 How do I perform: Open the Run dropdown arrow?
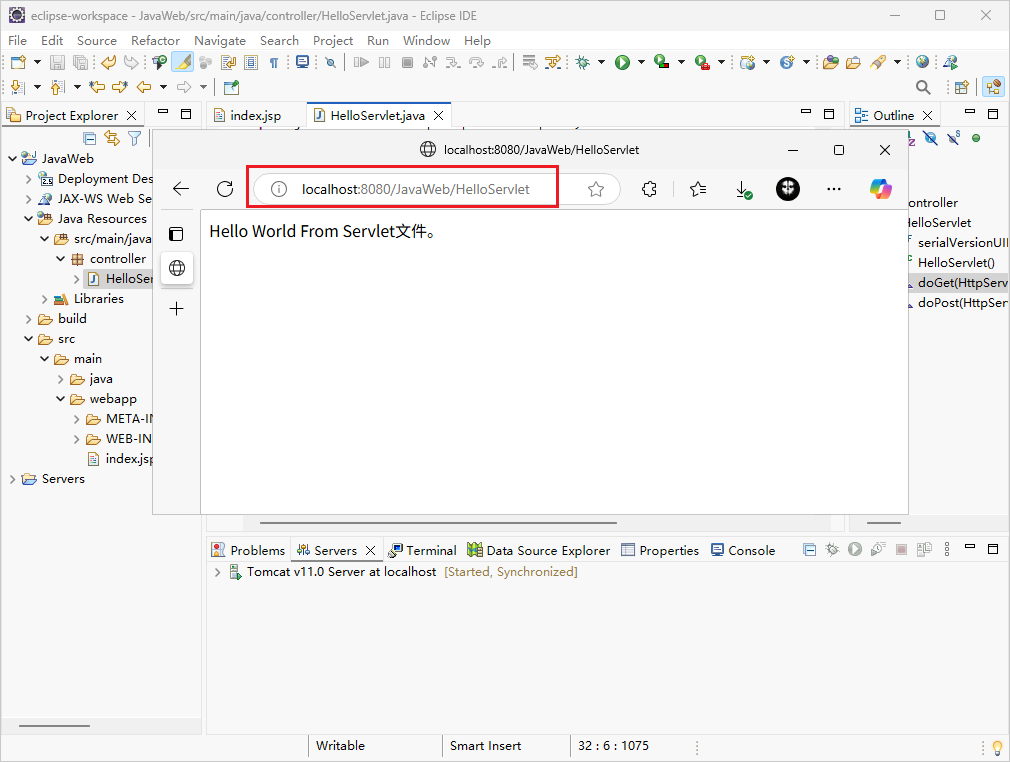[x=641, y=62]
